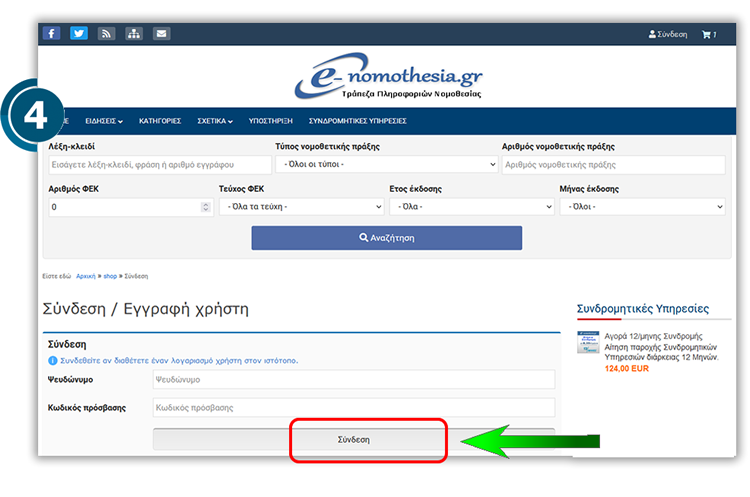Click the envelope contact icon
750x497 pixels.
pos(161,33)
